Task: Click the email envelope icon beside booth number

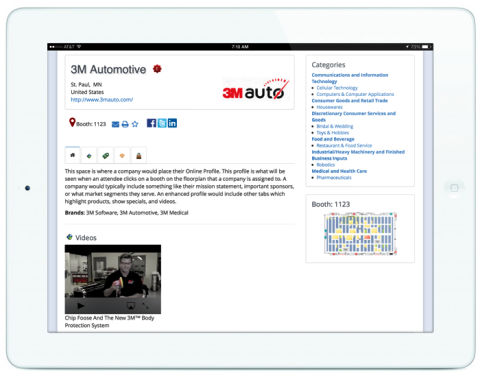Action: tap(115, 124)
